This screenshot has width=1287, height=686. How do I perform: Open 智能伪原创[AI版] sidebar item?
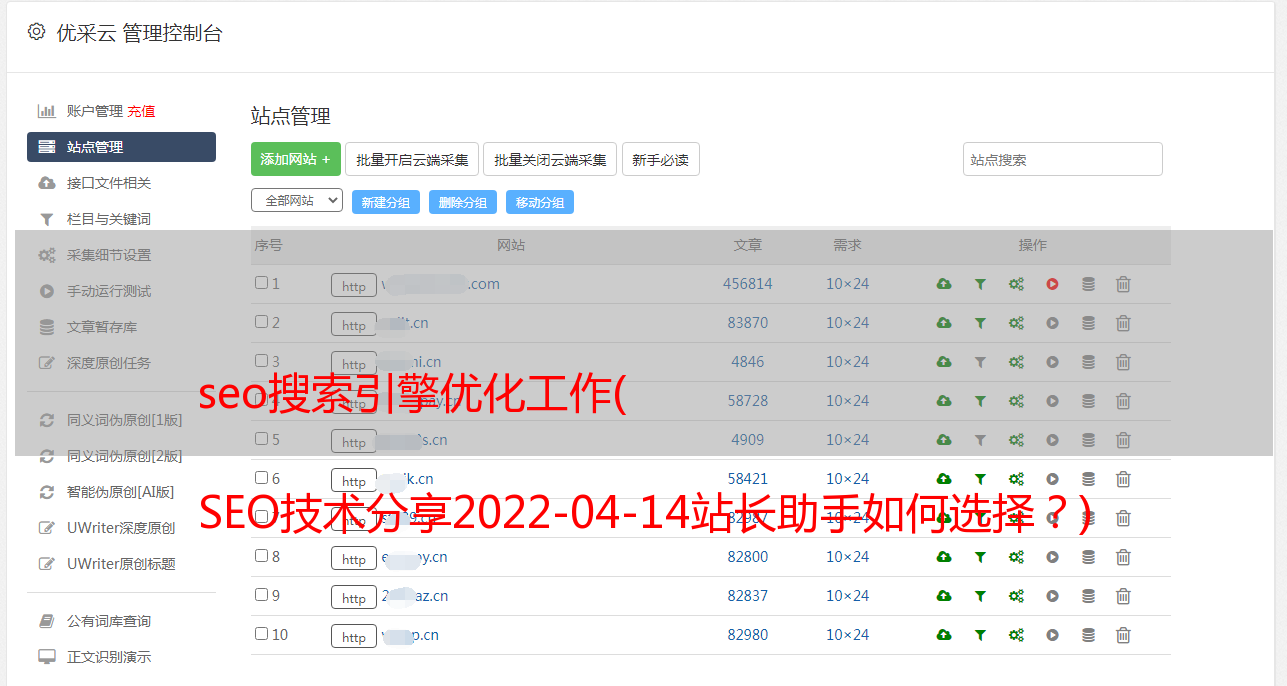[121, 492]
